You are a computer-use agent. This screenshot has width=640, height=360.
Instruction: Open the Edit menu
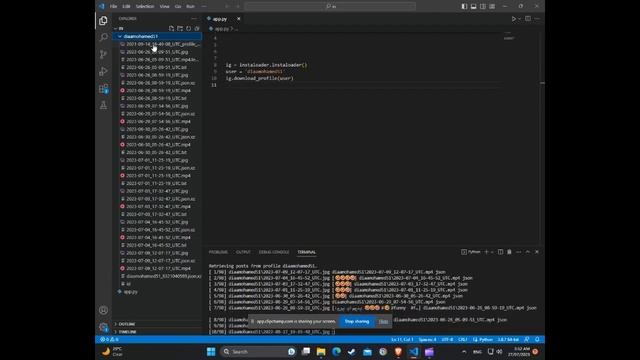click(127, 6)
